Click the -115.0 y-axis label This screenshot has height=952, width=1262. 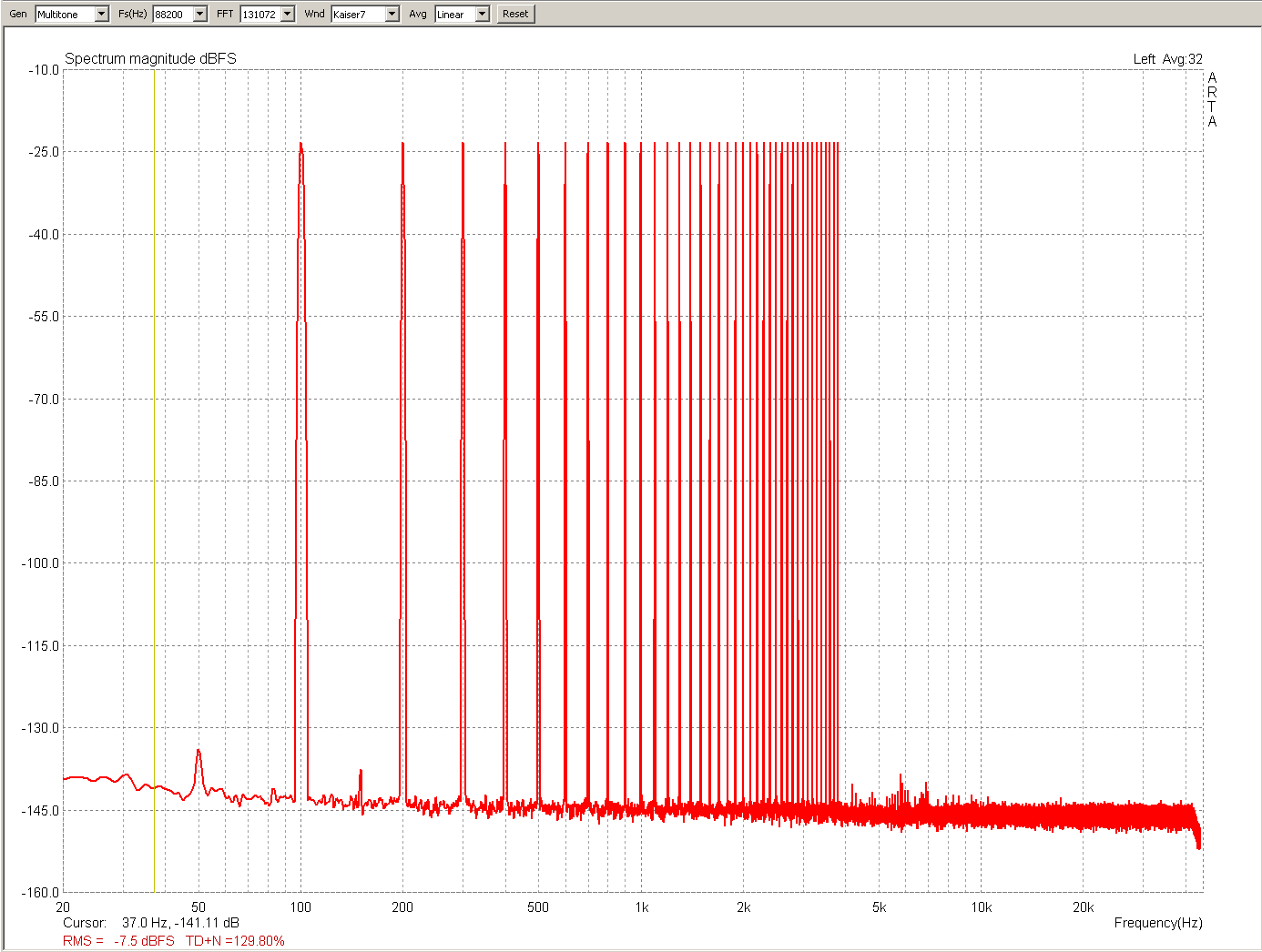pos(41,646)
